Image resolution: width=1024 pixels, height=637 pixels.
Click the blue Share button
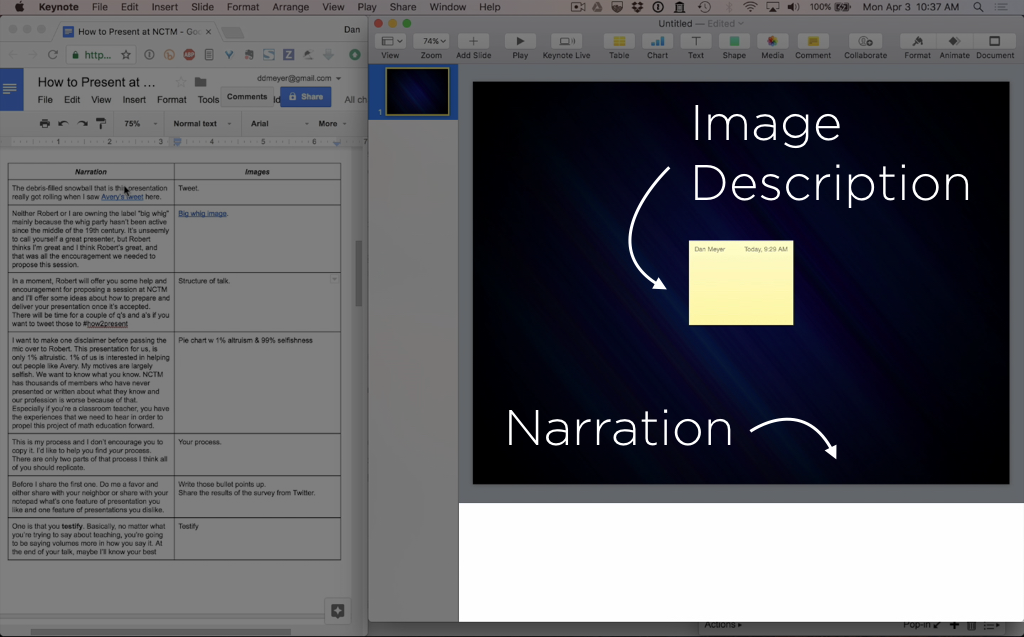point(305,97)
